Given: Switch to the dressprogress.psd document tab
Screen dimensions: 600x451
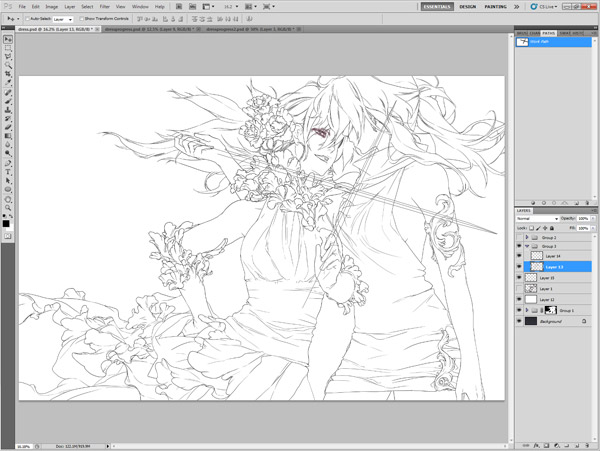Looking at the screenshot, I should (150, 29).
